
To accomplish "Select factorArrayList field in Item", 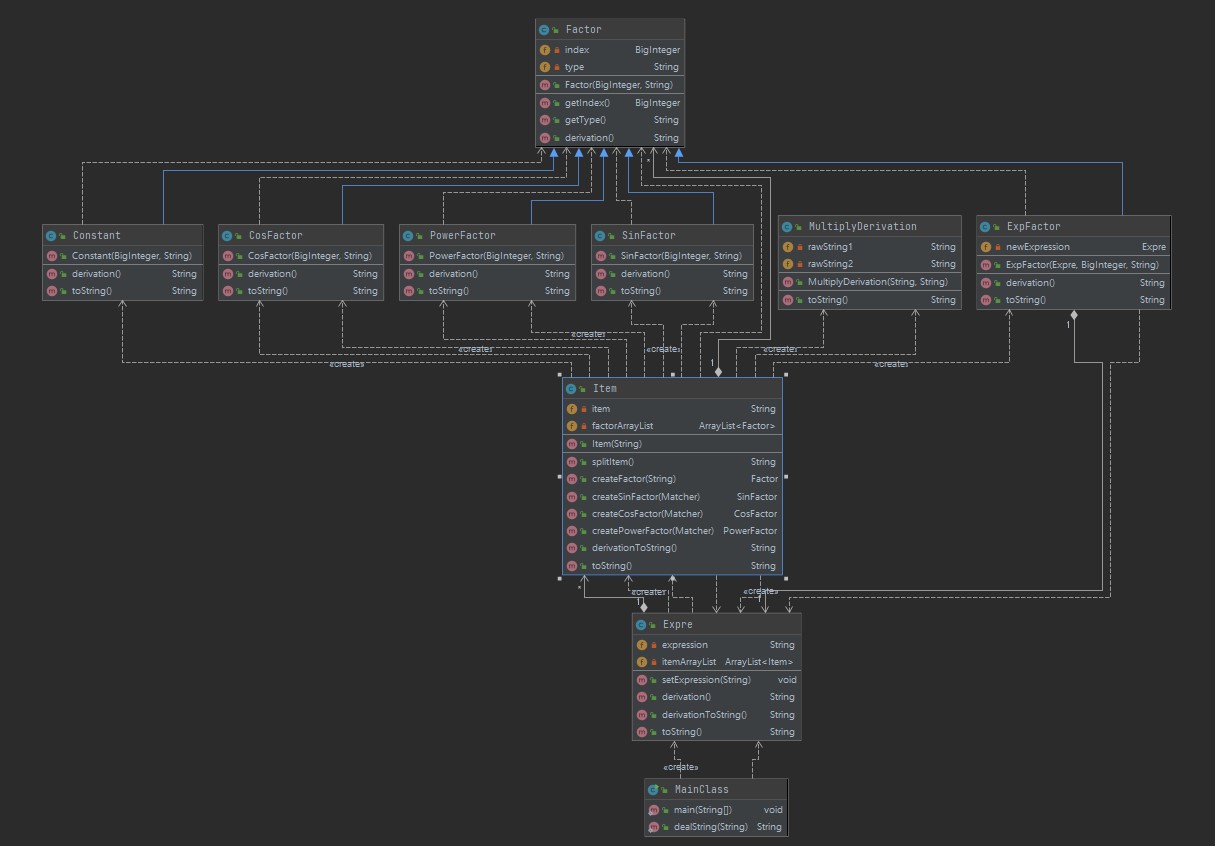I will (672, 426).
